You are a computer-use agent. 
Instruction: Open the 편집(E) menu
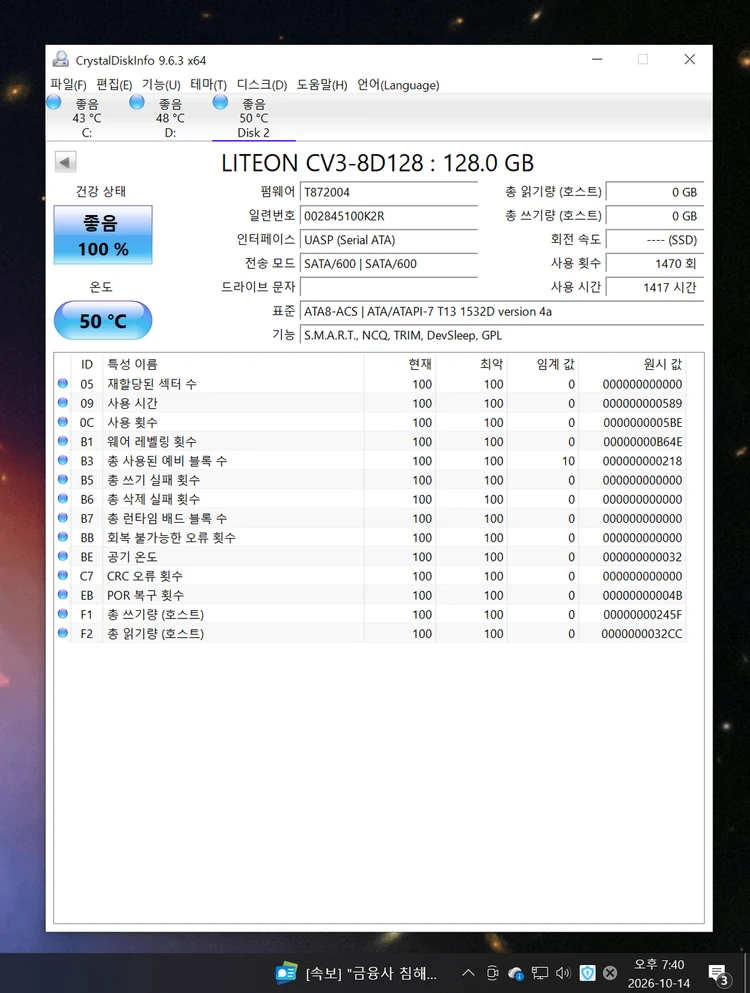[114, 84]
